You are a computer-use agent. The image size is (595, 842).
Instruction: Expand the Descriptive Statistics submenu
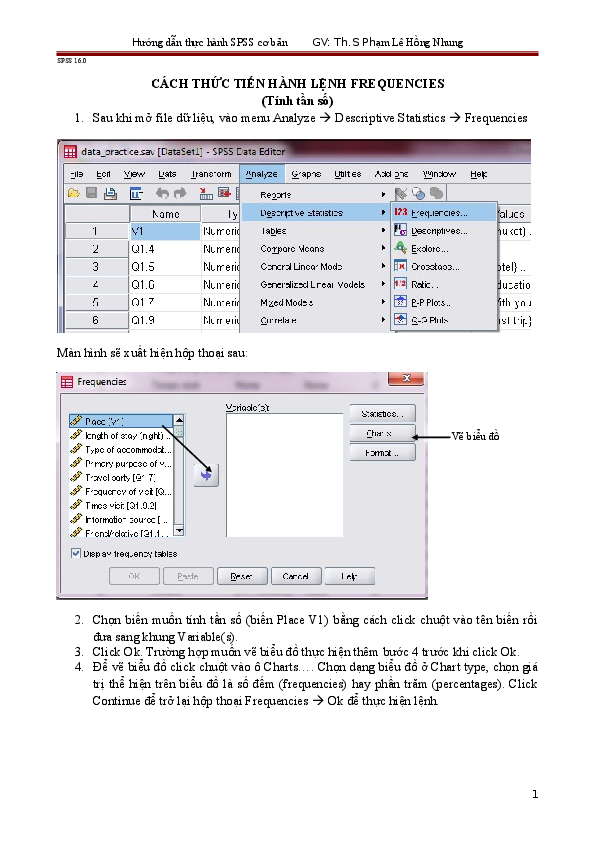(x=315, y=213)
